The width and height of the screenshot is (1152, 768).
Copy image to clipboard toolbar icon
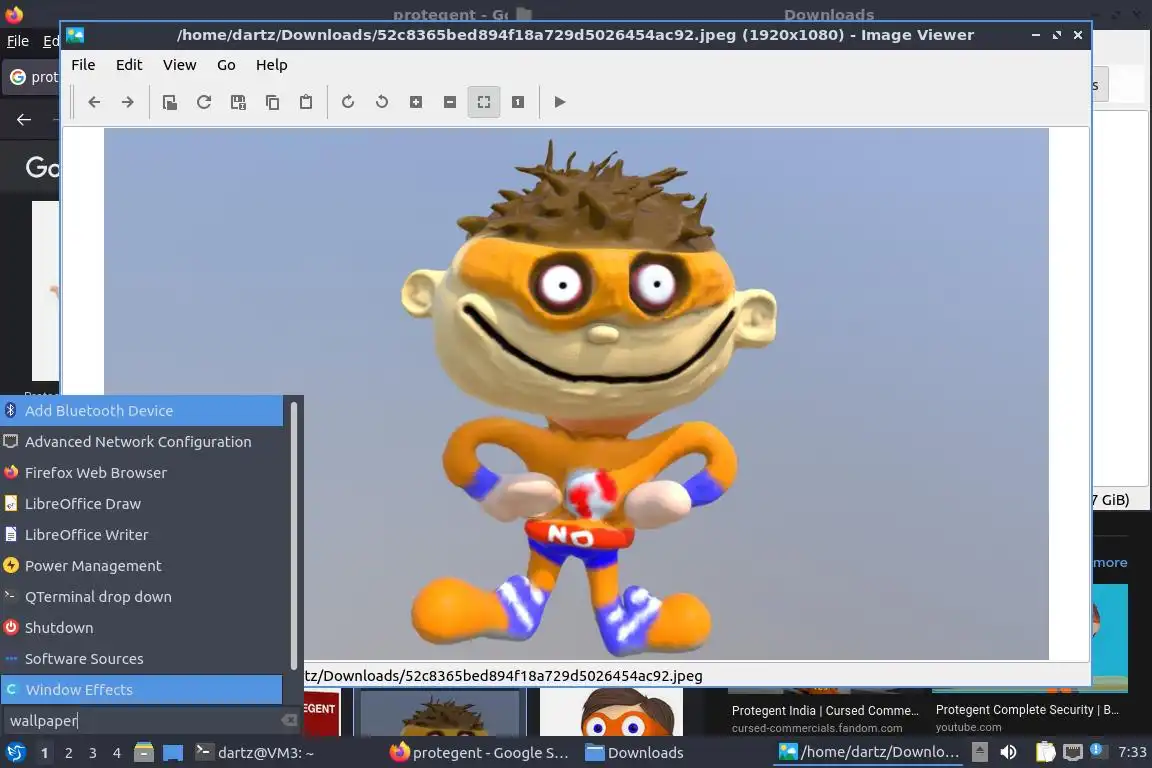(x=273, y=102)
